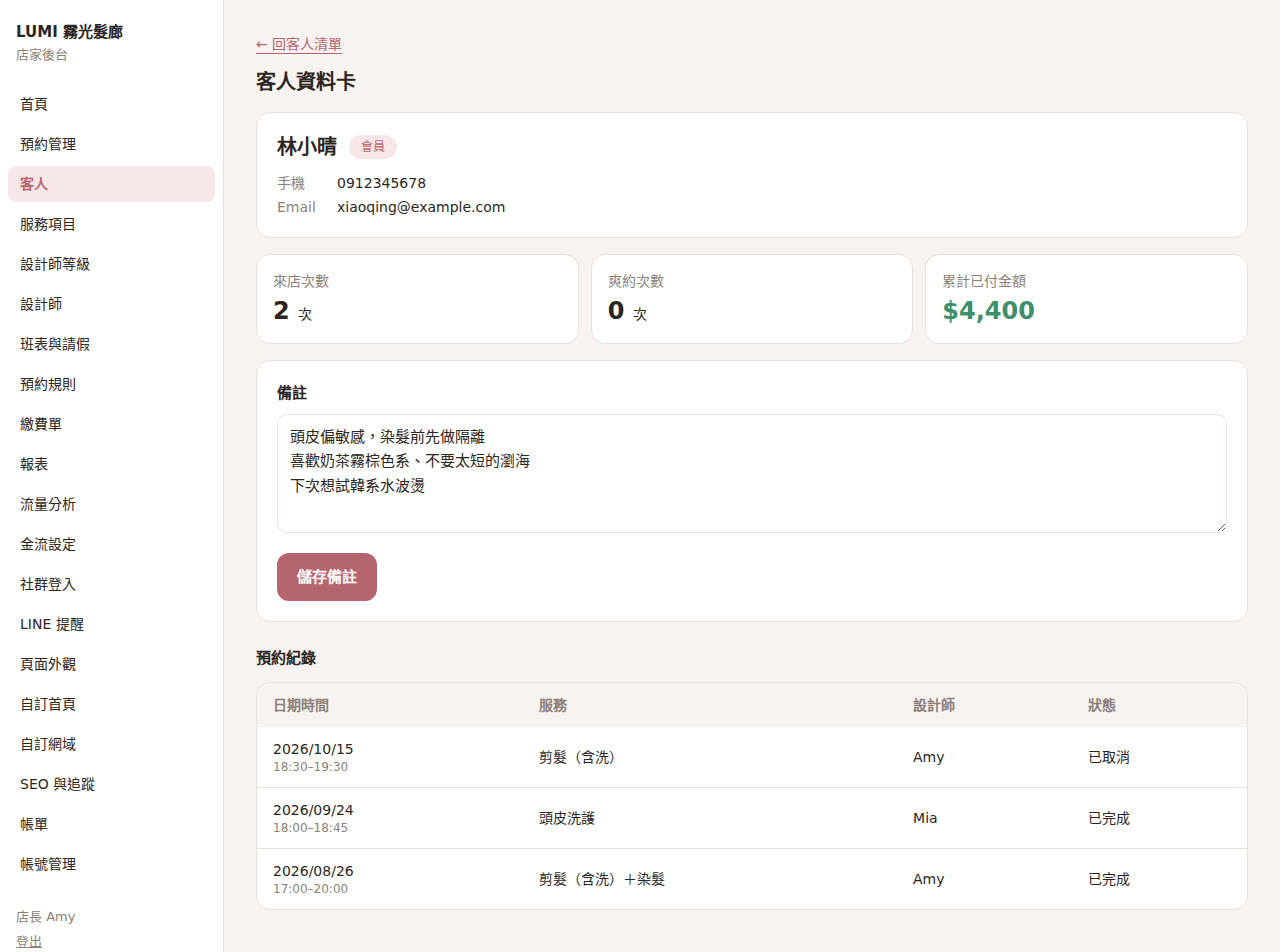
Task: Open 社群登入 settings
Action: [x=111, y=584]
